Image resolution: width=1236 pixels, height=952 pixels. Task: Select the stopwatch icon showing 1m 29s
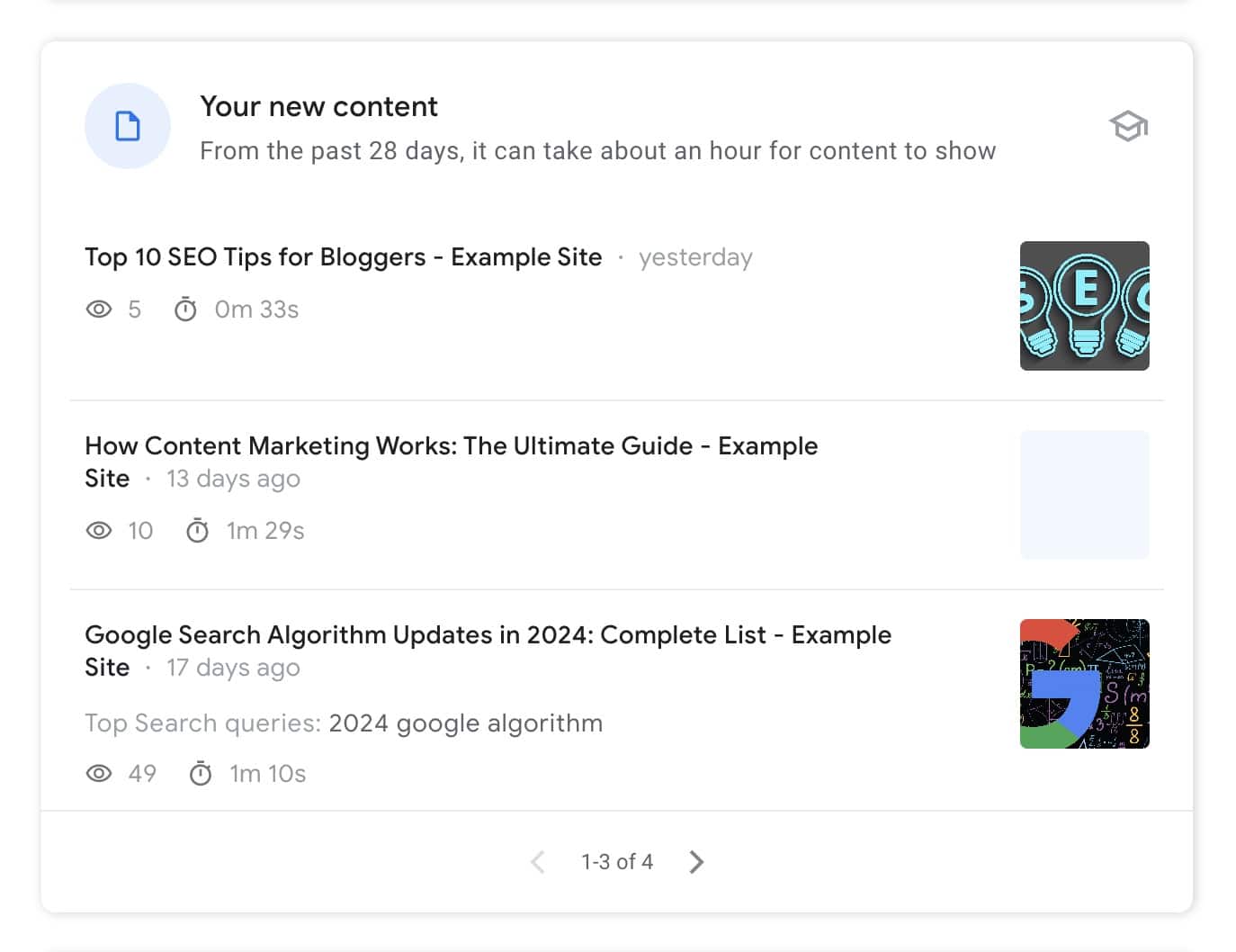pos(198,530)
